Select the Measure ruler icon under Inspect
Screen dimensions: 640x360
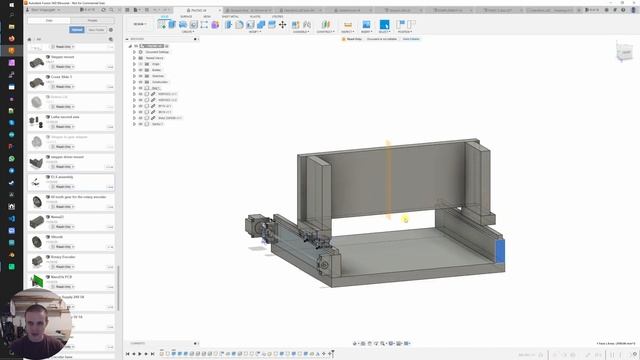[x=348, y=25]
